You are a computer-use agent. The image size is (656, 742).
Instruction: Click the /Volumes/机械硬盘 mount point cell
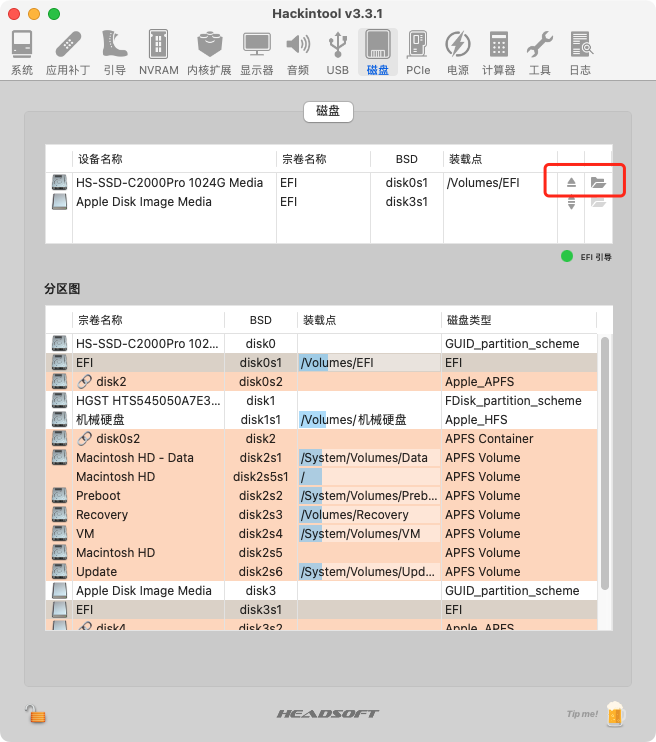pos(369,419)
